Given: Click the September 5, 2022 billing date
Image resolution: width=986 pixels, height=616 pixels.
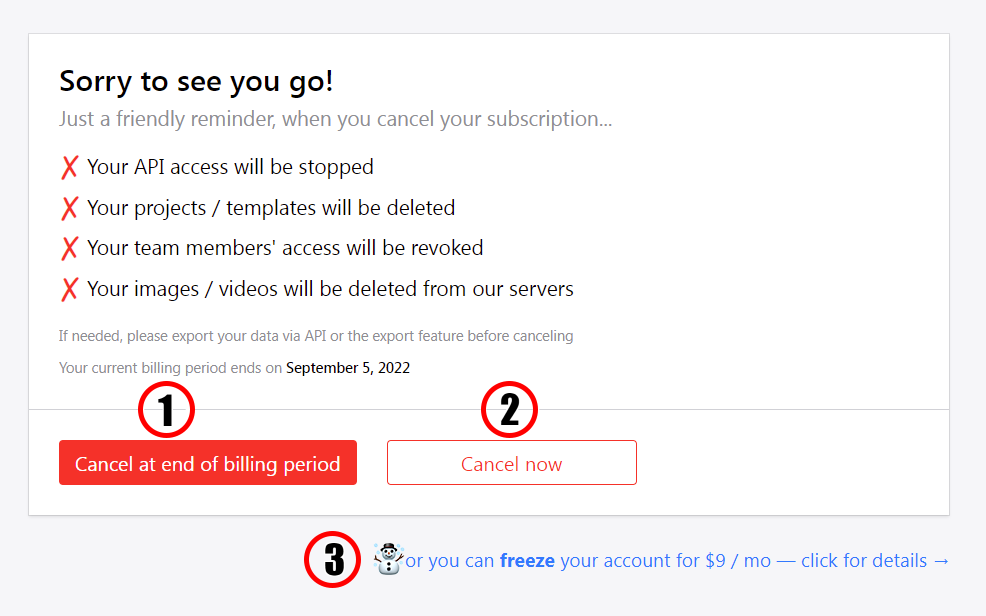Looking at the screenshot, I should (348, 368).
